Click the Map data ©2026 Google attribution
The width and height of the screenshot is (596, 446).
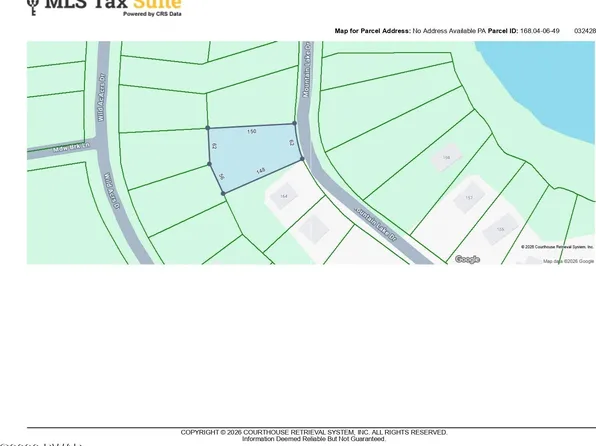pyautogui.click(x=568, y=261)
